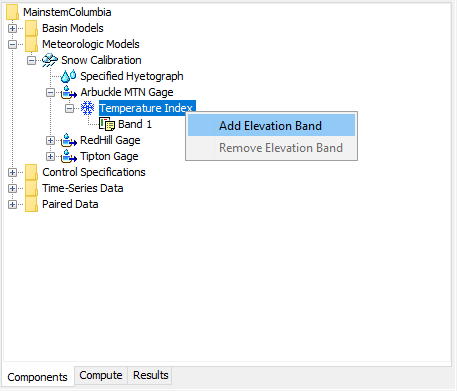The image size is (457, 391).
Task: Switch to the Compute tab
Action: [101, 375]
